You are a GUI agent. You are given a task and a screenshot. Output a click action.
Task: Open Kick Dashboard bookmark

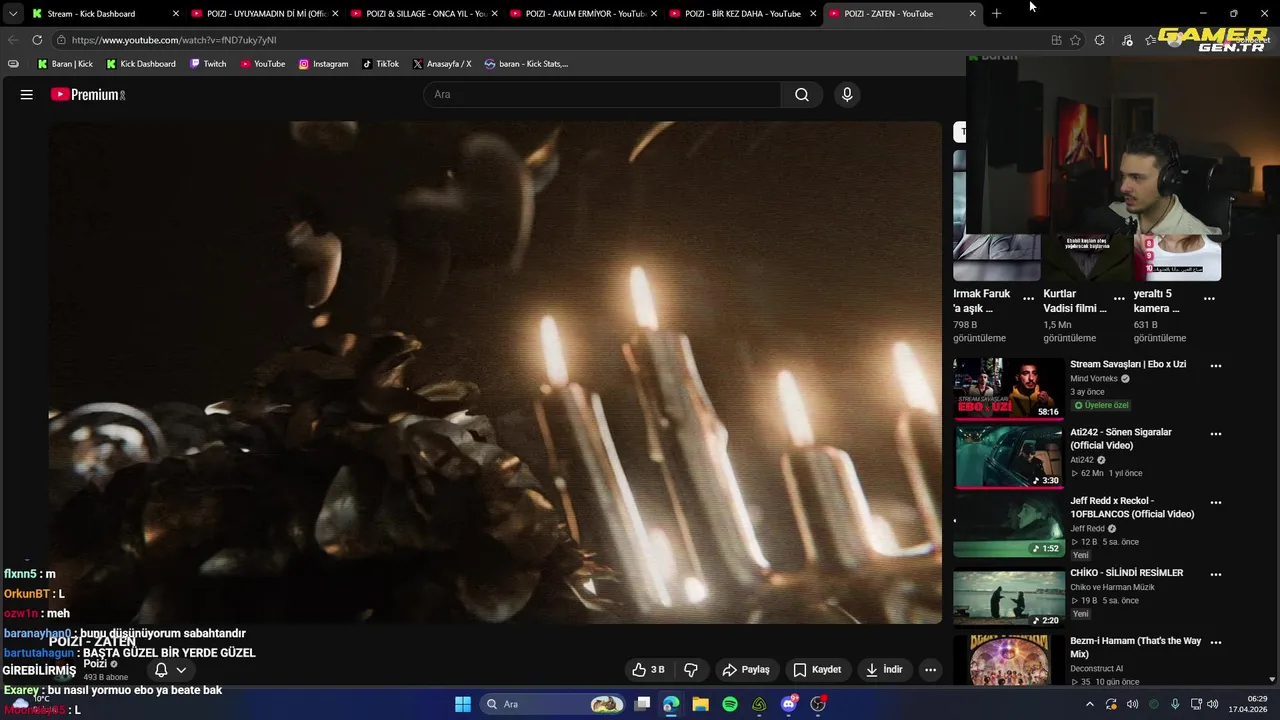tap(140, 64)
